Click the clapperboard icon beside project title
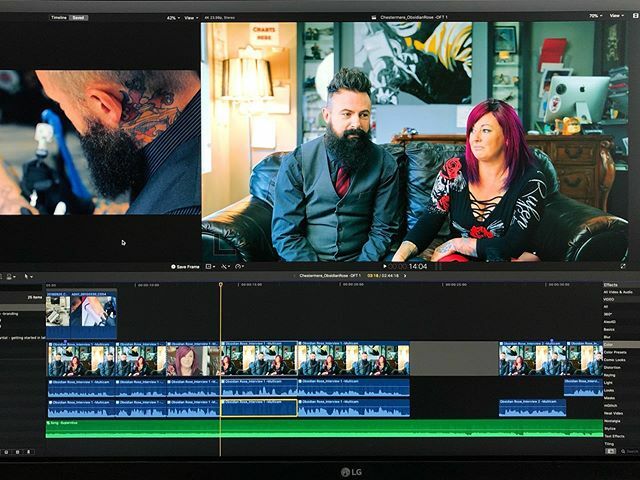 pos(374,18)
